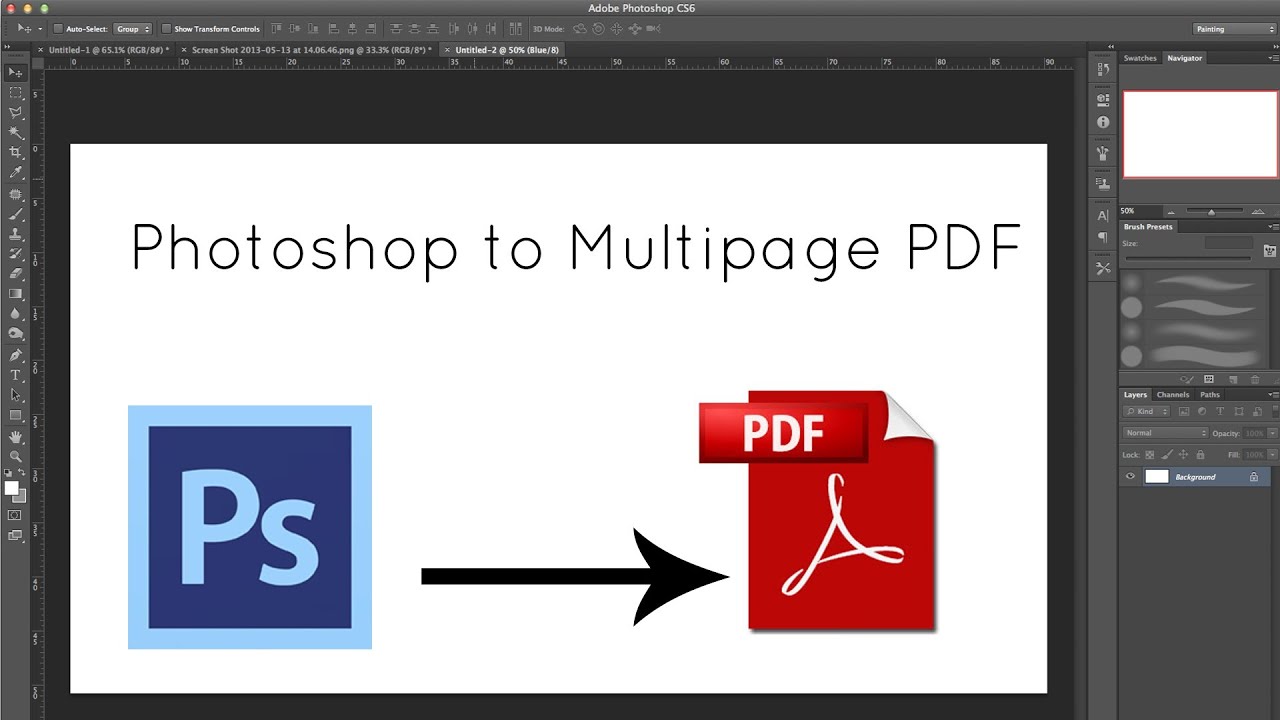
Task: Select the Hand tool
Action: click(x=15, y=437)
